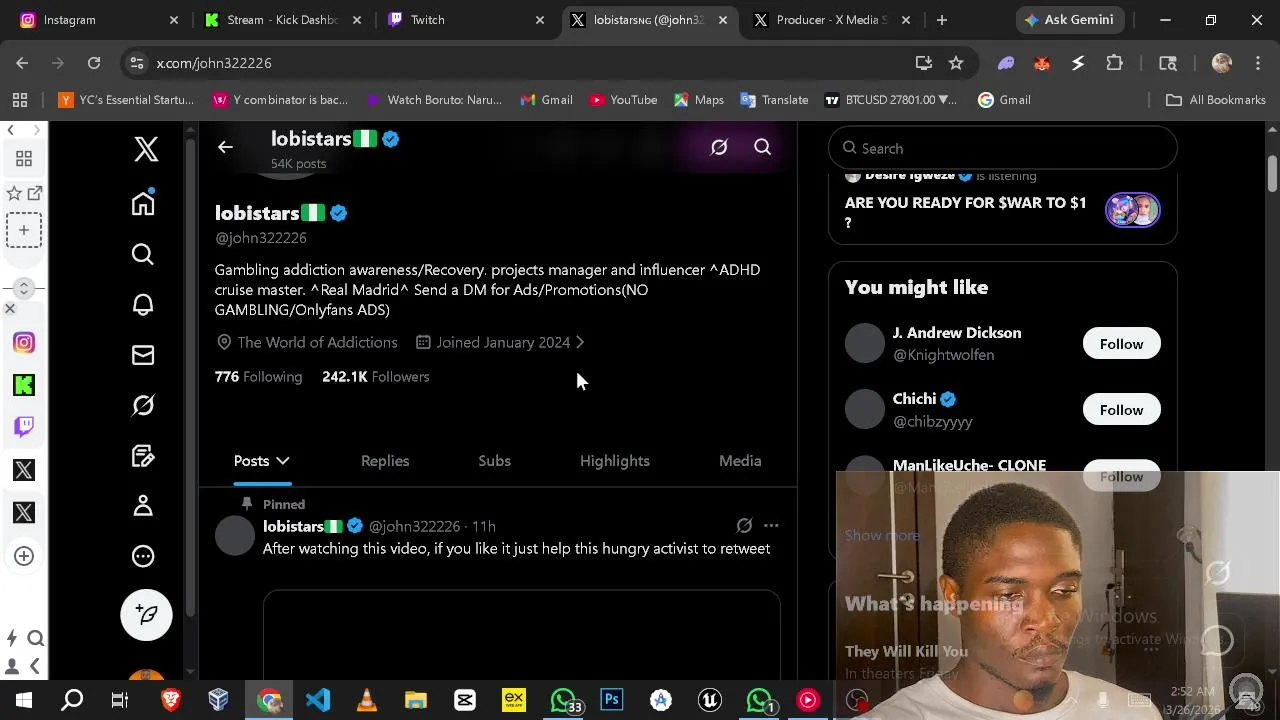Toggle the side panel up-down expander
The image size is (1280, 720).
[24, 288]
